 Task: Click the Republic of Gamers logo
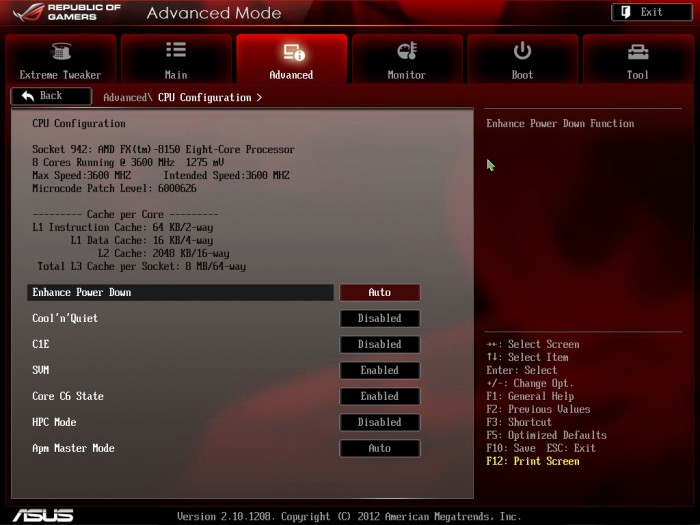click(67, 12)
